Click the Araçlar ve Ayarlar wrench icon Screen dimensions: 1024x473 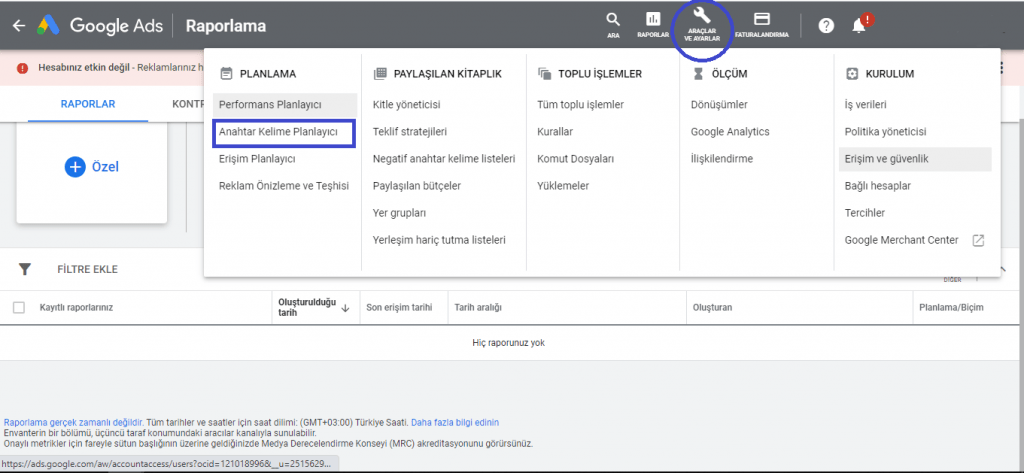(703, 17)
